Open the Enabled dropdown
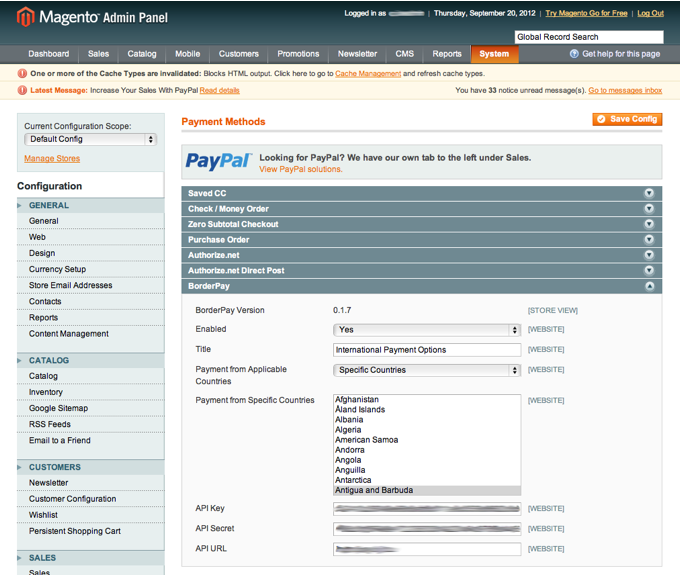This screenshot has width=680, height=575. point(427,330)
